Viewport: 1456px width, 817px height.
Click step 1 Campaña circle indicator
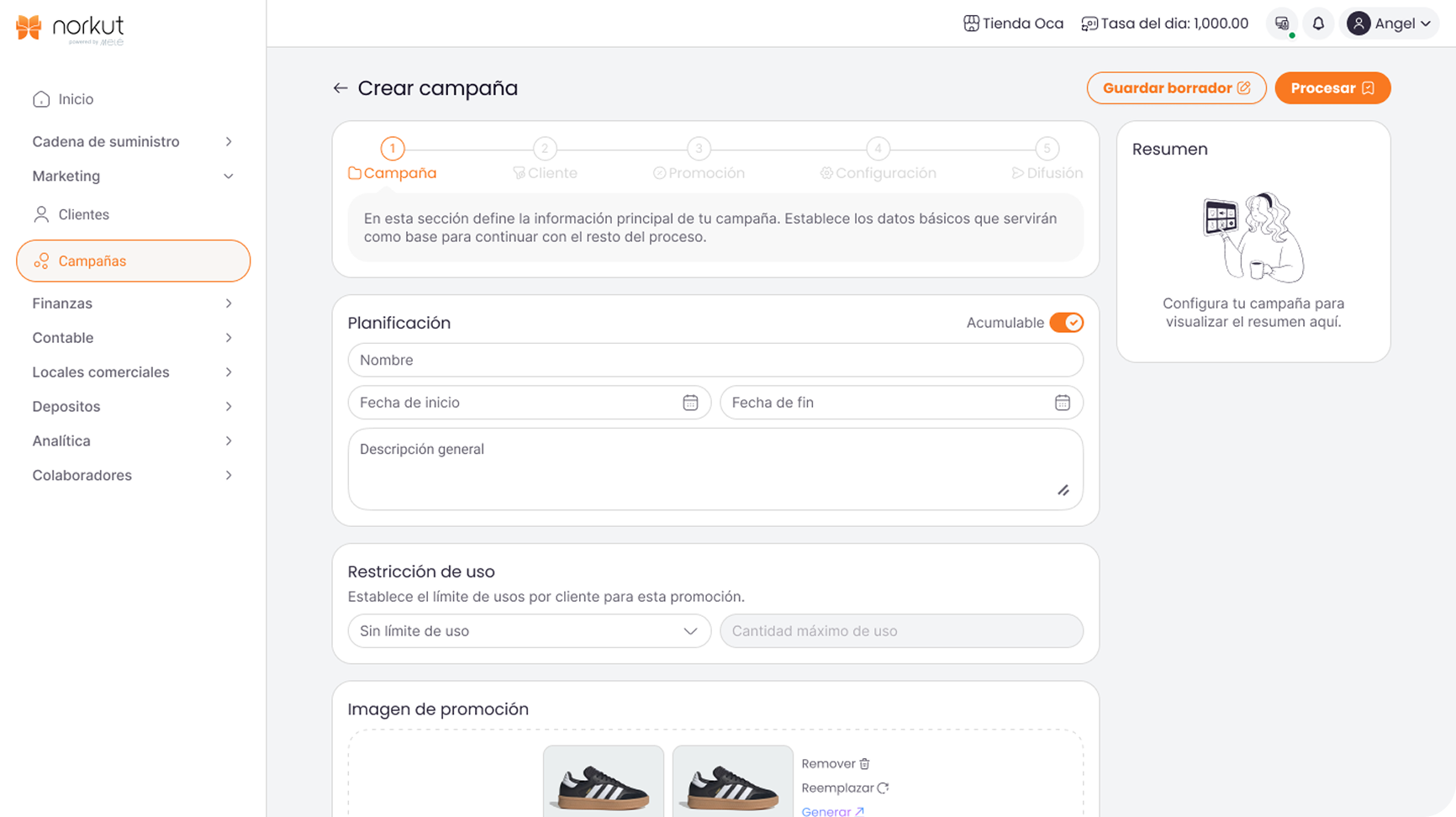click(392, 148)
